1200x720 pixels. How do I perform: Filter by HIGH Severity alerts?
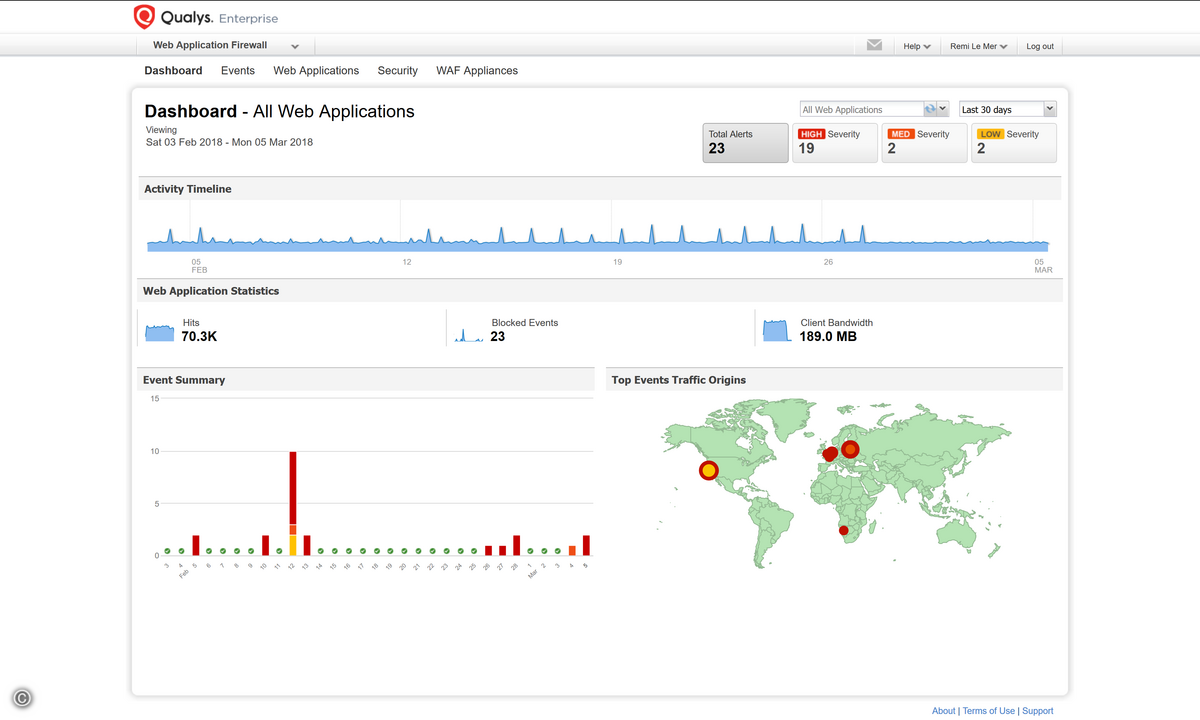point(834,143)
